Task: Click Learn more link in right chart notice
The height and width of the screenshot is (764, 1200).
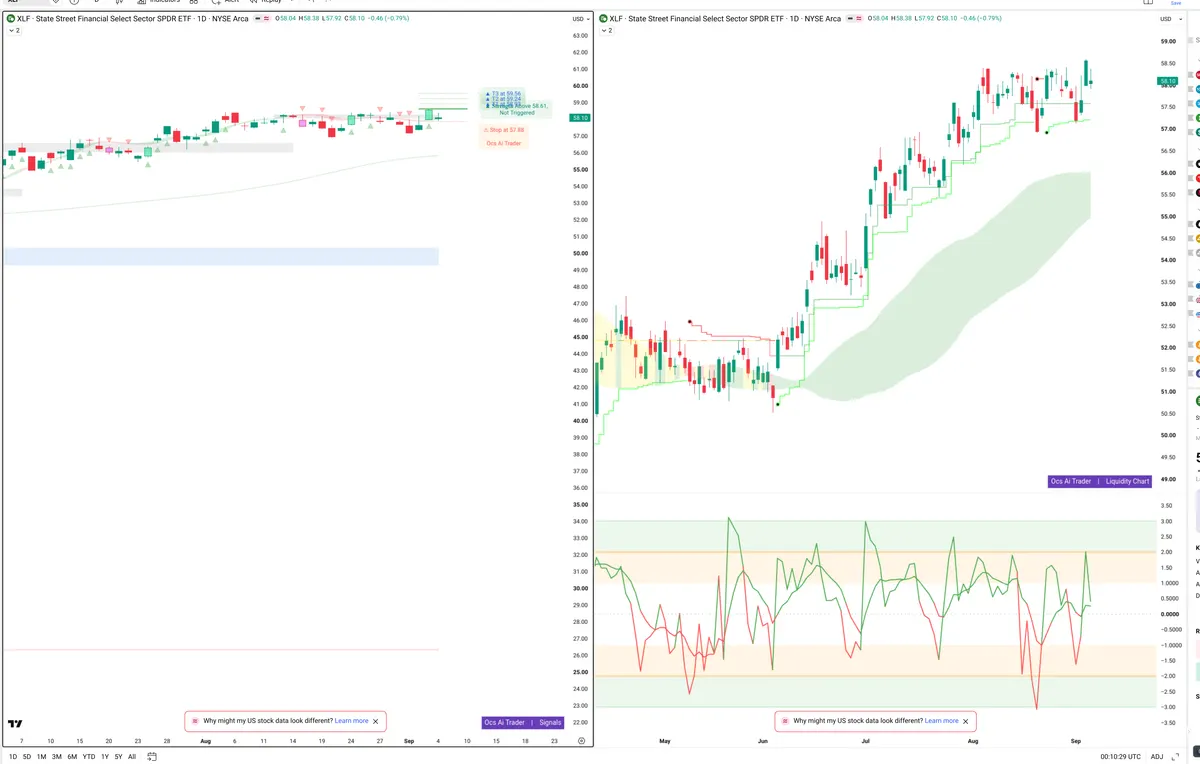Action: coord(942,721)
